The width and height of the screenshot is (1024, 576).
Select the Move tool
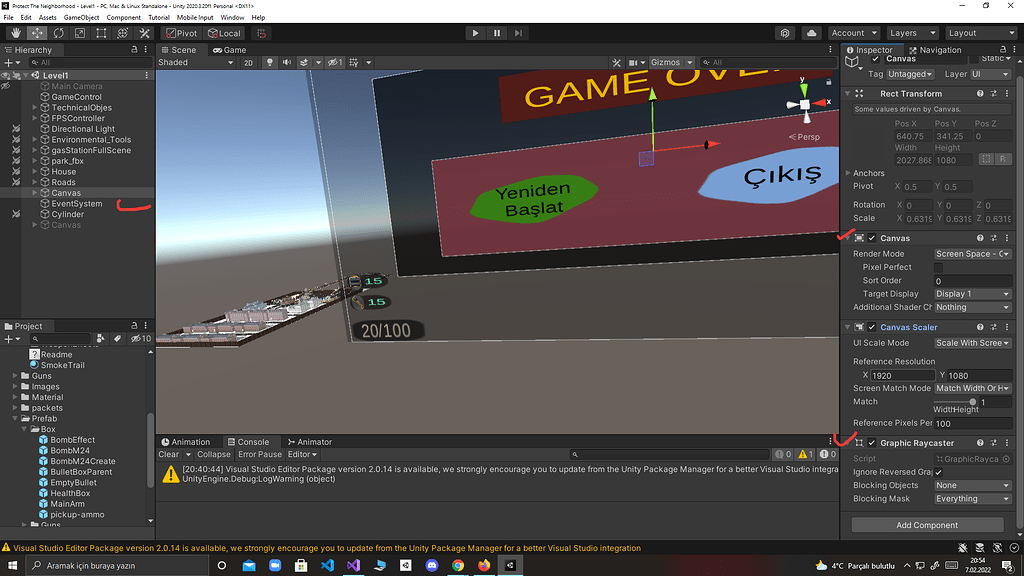(37, 33)
